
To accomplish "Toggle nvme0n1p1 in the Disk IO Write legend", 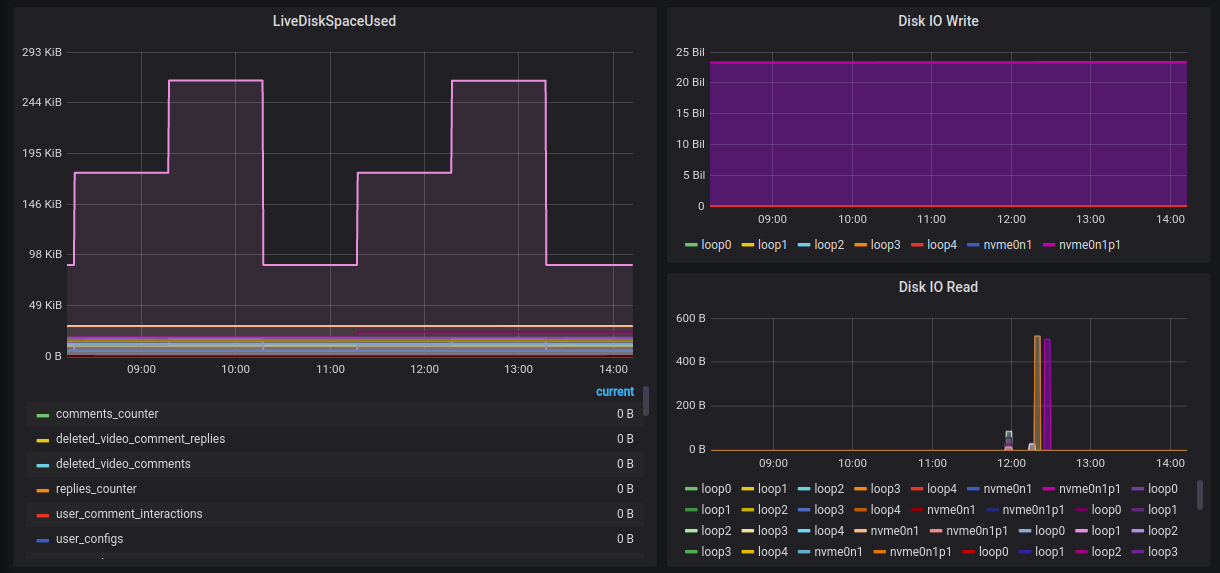I will click(x=1091, y=244).
